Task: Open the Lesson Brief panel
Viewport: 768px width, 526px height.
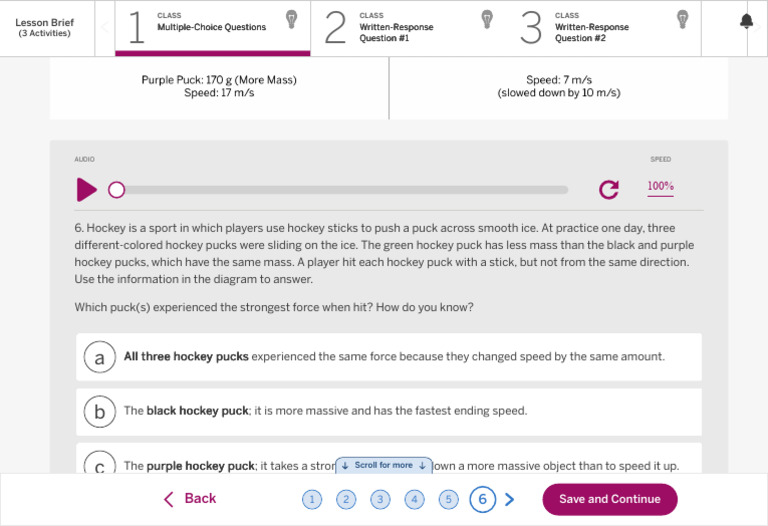Action: pyautogui.click(x=45, y=27)
